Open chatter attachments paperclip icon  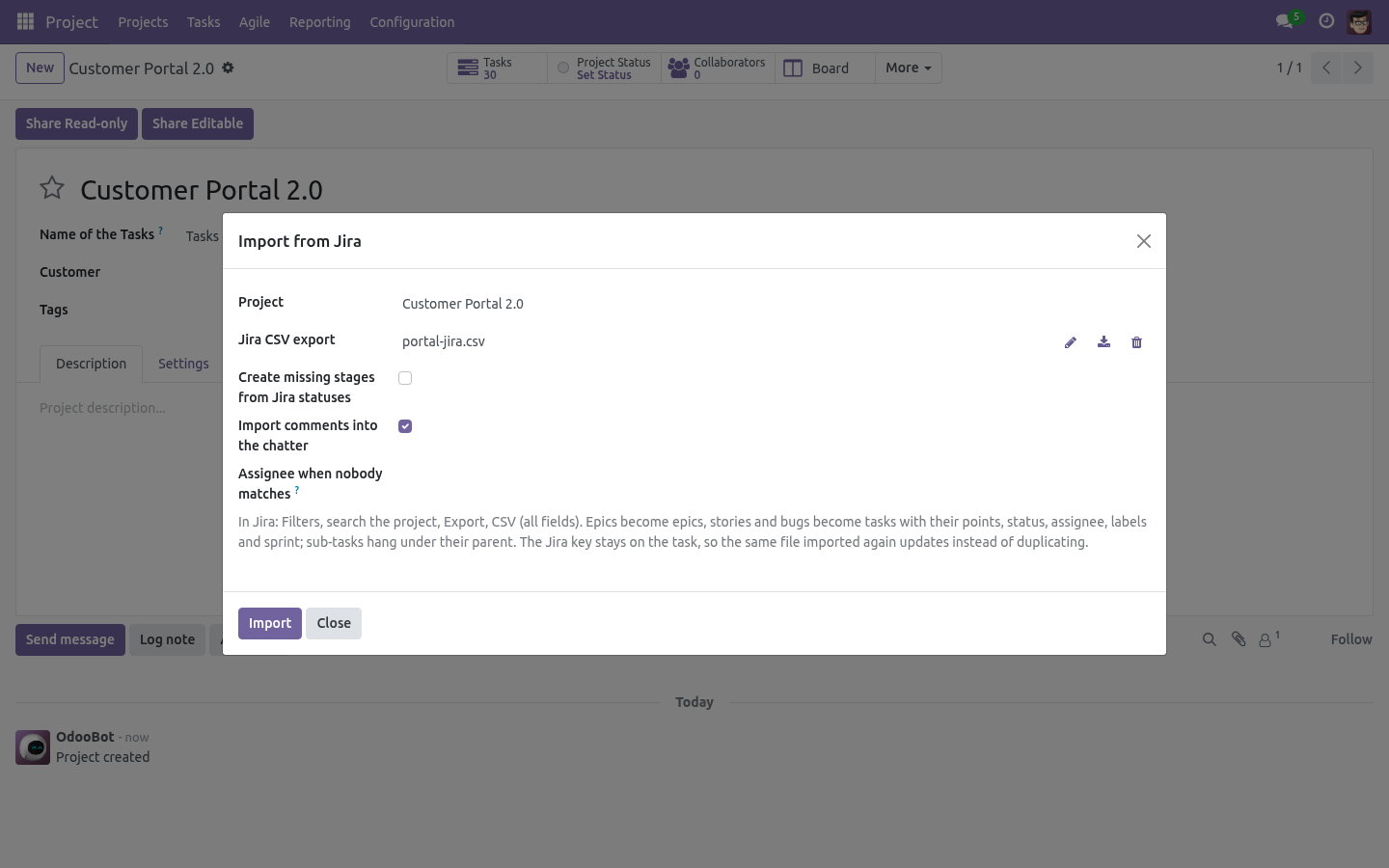tap(1239, 639)
